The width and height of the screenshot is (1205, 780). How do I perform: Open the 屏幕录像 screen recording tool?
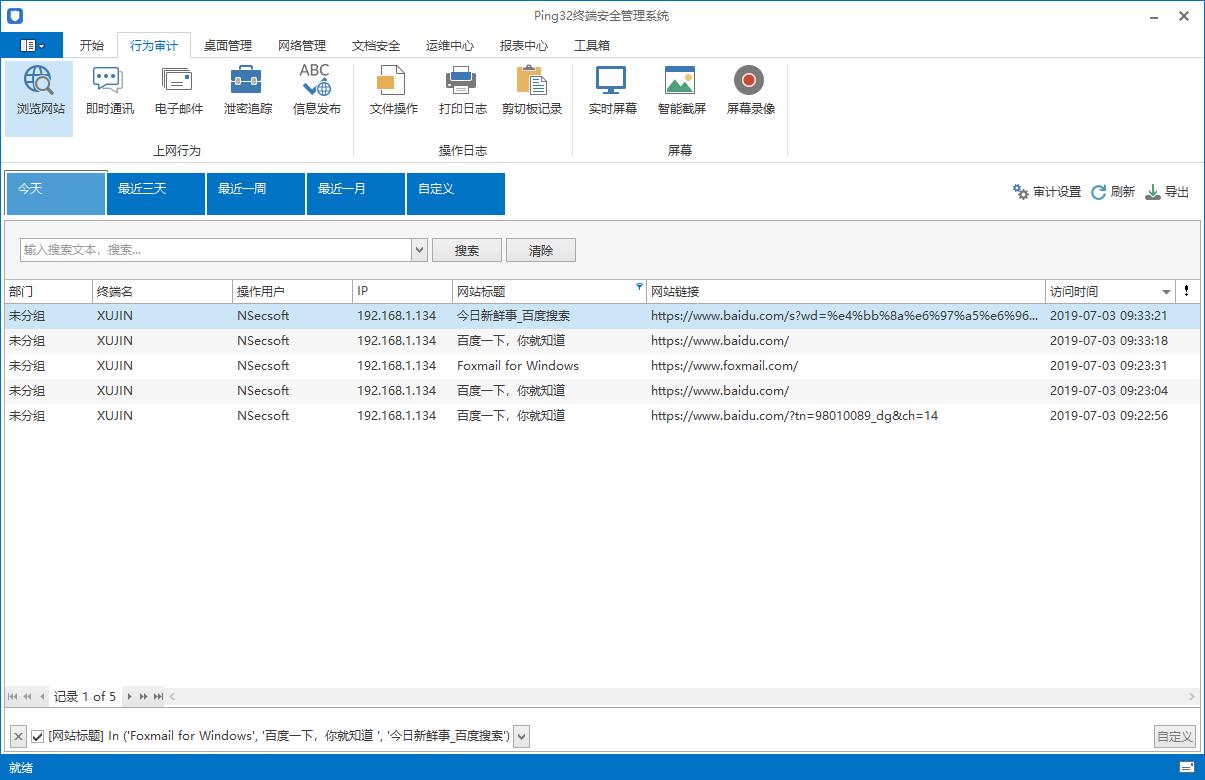pos(750,91)
